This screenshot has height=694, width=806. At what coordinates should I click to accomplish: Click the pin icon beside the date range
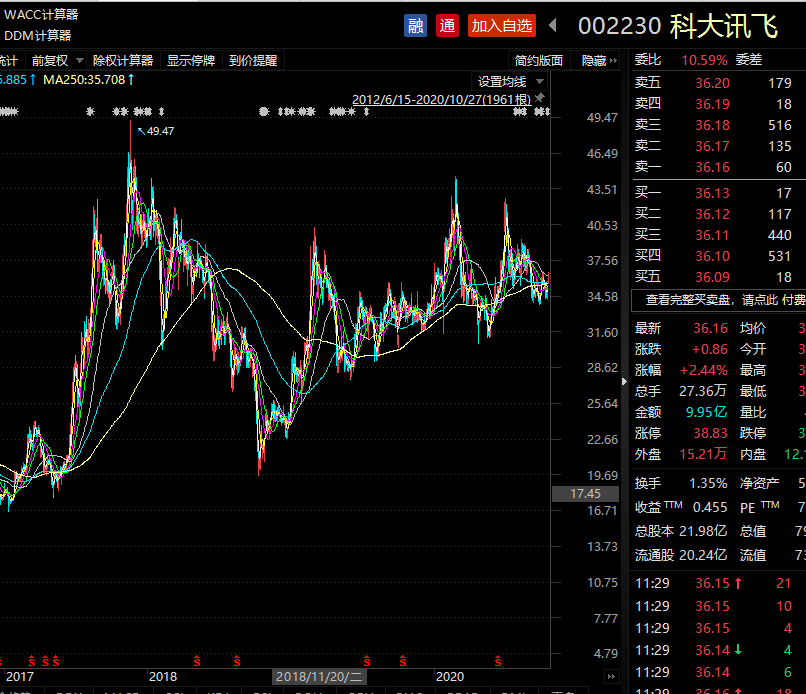point(540,98)
